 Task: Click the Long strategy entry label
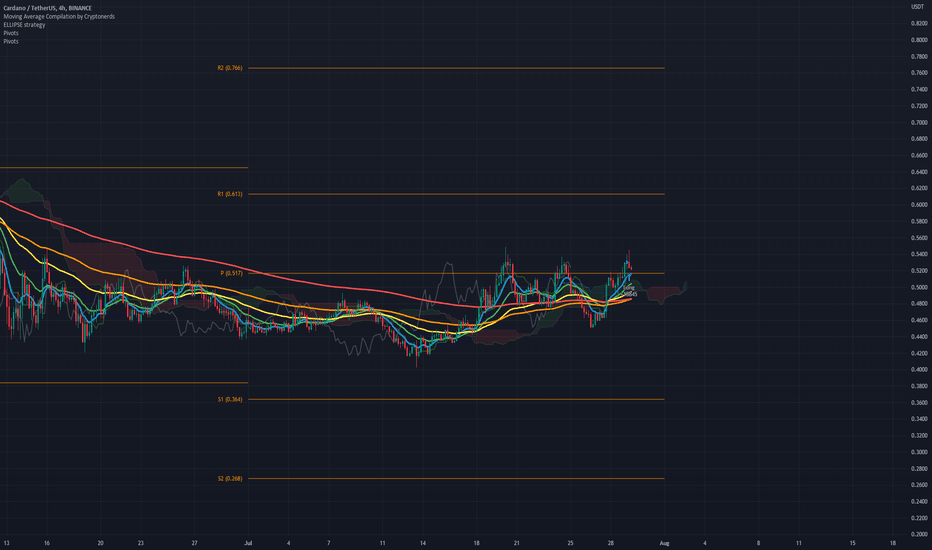[629, 288]
